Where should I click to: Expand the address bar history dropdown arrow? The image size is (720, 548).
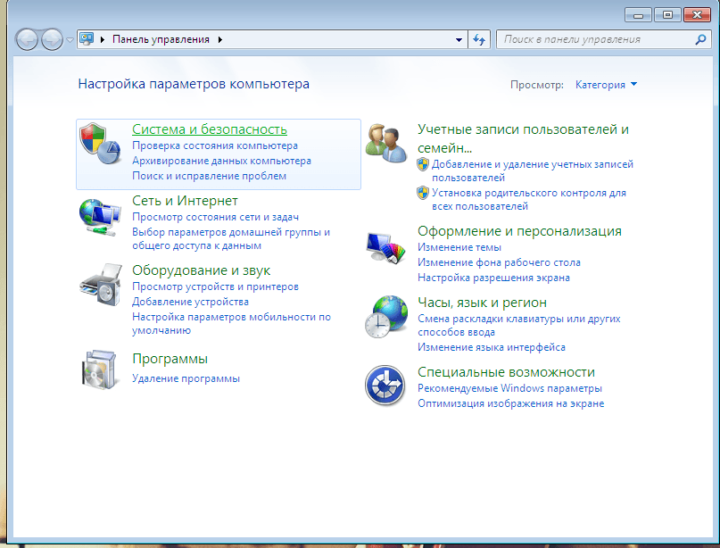459,40
